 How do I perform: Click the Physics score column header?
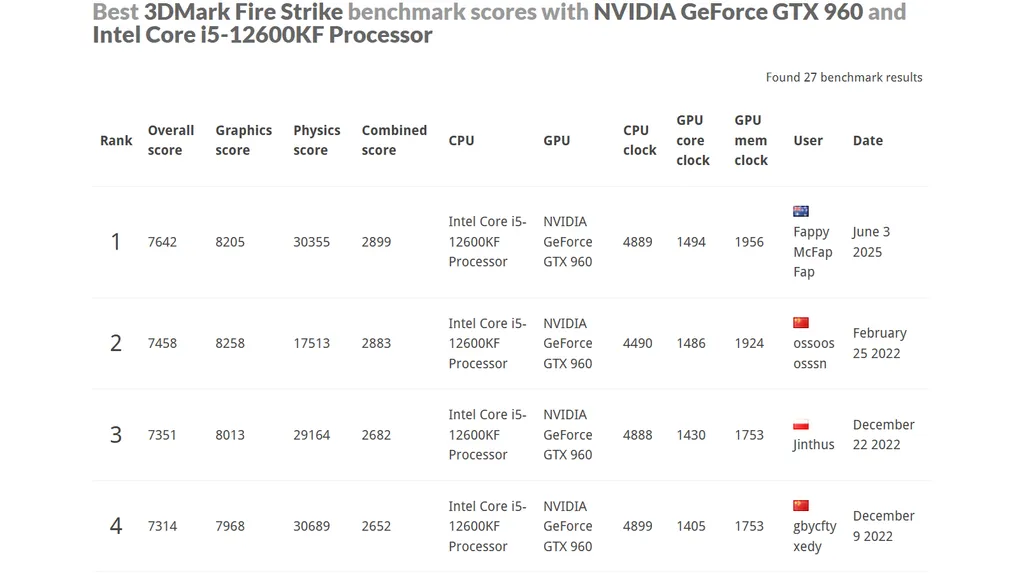[316, 140]
